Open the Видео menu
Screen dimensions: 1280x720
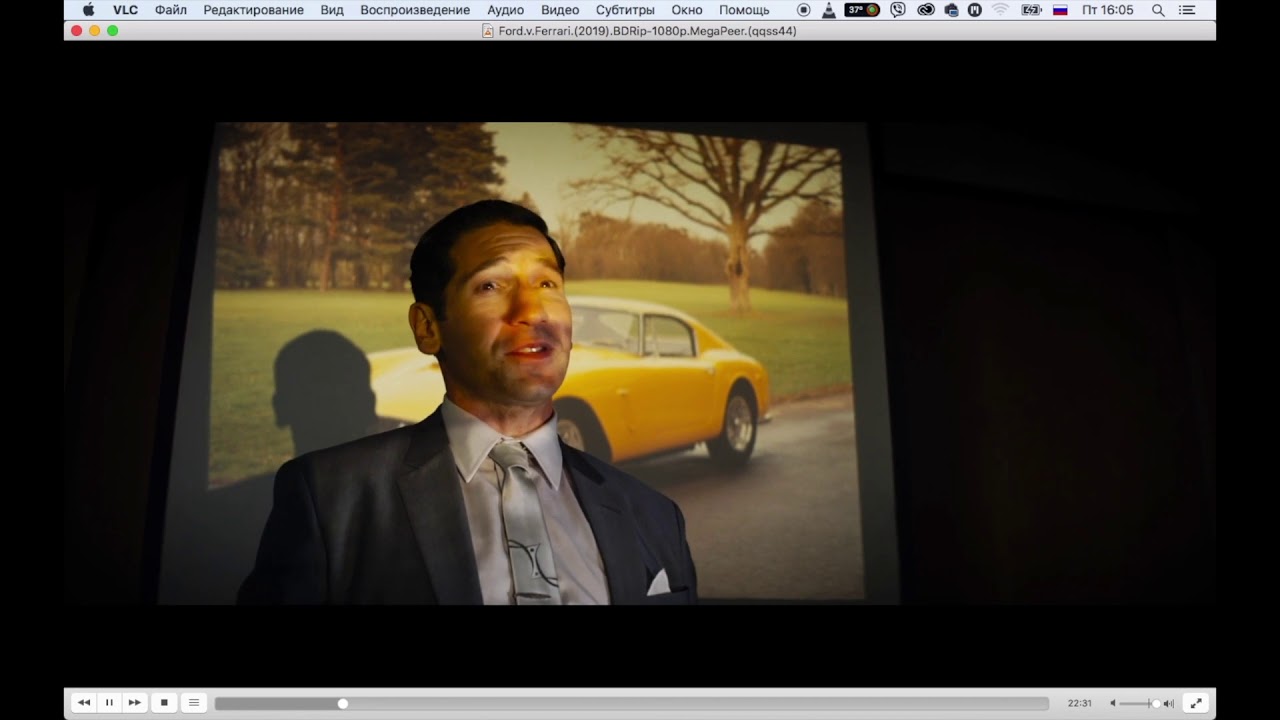[560, 10]
